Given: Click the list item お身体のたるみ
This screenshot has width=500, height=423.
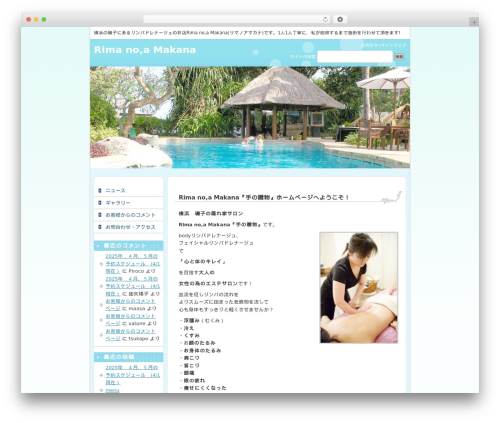Looking at the screenshot, I should [x=202, y=350].
